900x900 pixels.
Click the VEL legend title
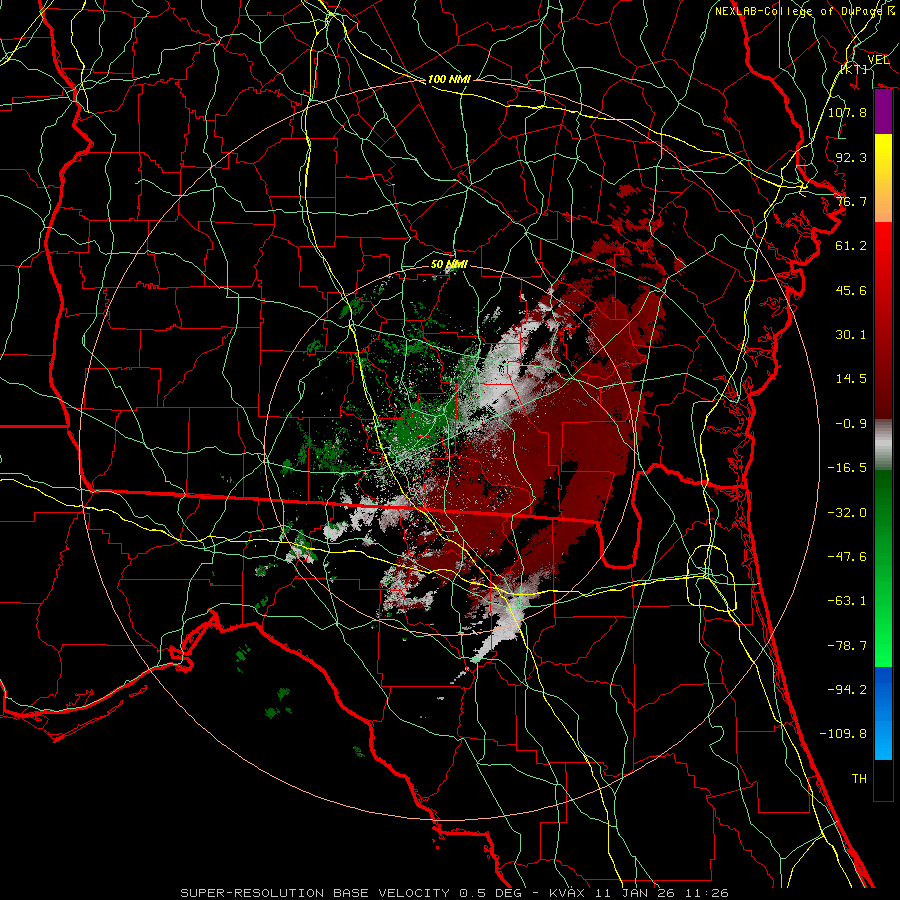[x=878, y=59]
